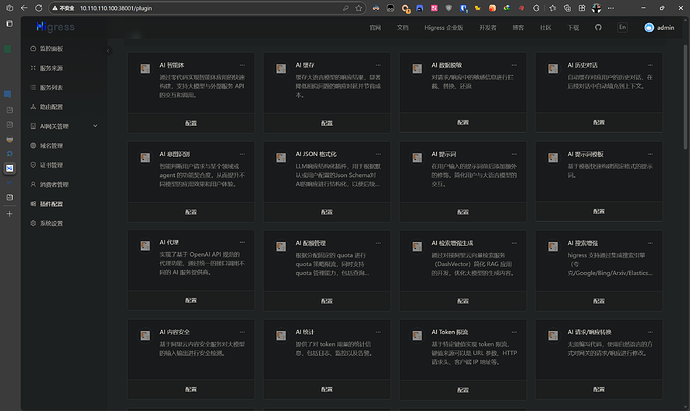
Task: Add a new item with the browser sidebar plus icon
Action: (x=9, y=214)
